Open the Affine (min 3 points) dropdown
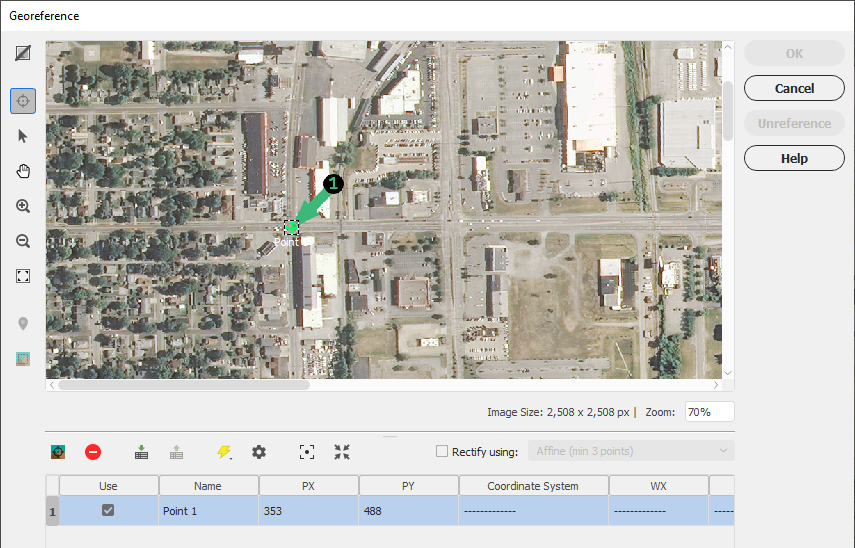The image size is (855, 548). pyautogui.click(x=631, y=451)
